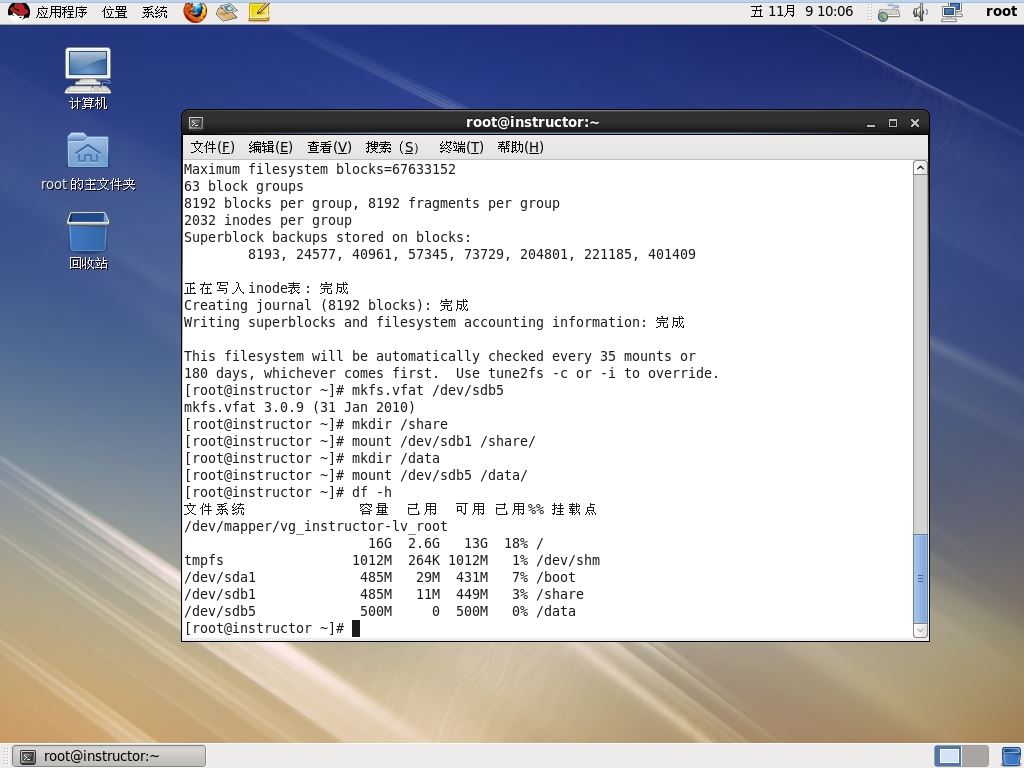Click the terminal cursor at the prompt
Screen dimensions: 1024x768
point(356,628)
